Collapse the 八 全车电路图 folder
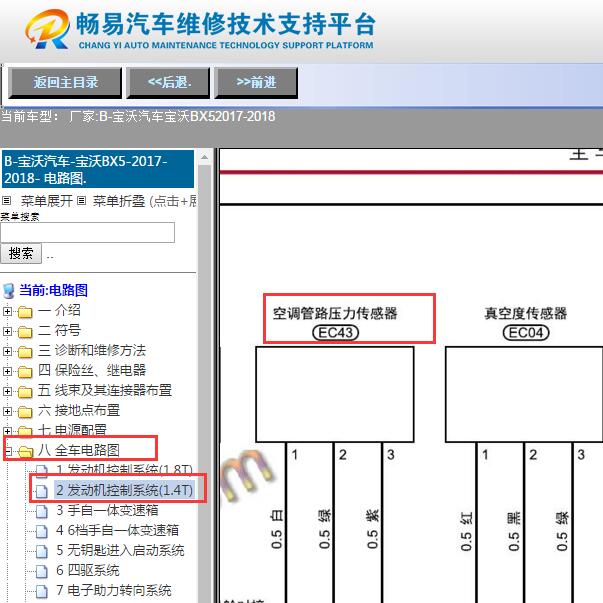 tap(7, 451)
